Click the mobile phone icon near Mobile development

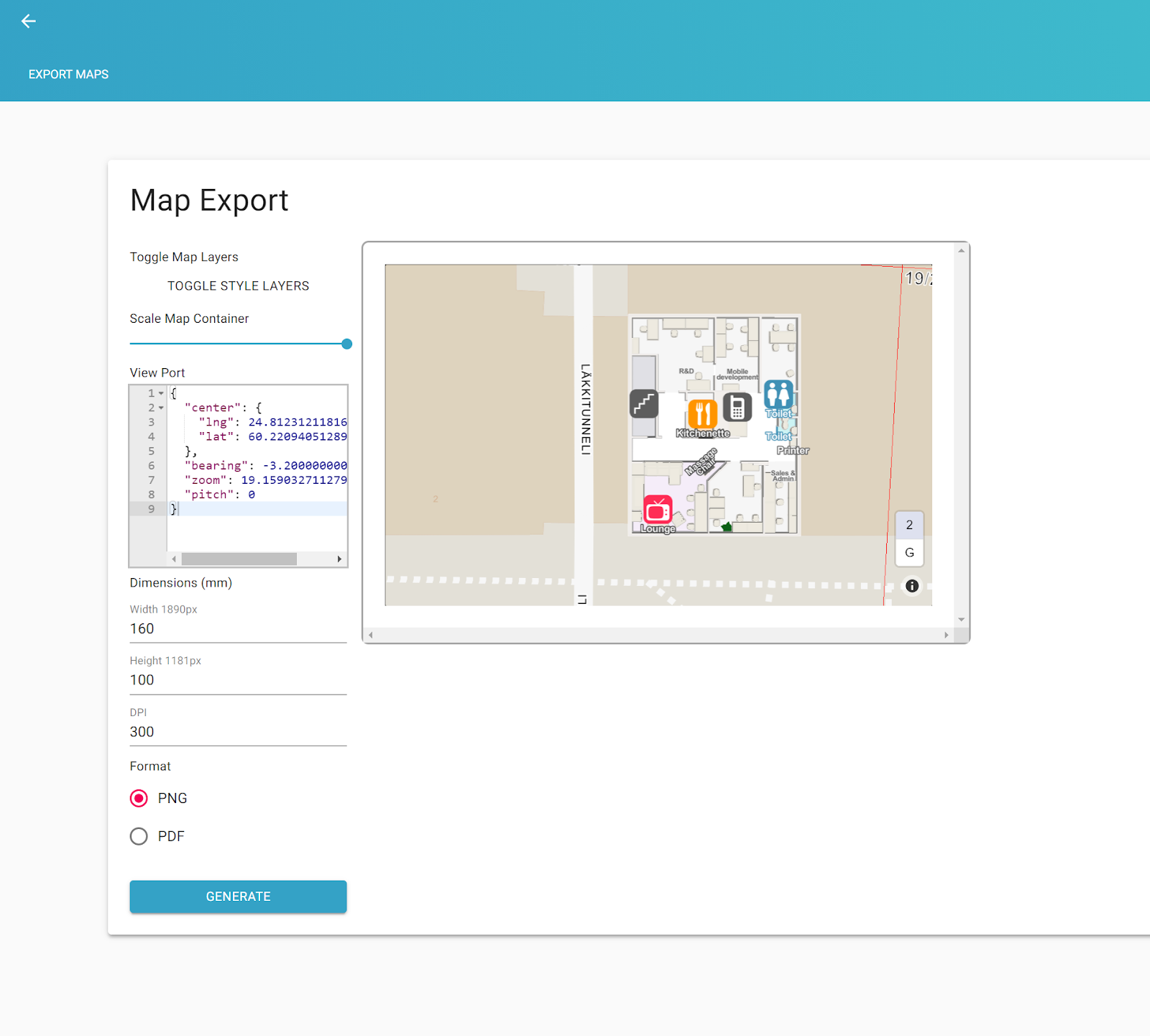click(737, 407)
